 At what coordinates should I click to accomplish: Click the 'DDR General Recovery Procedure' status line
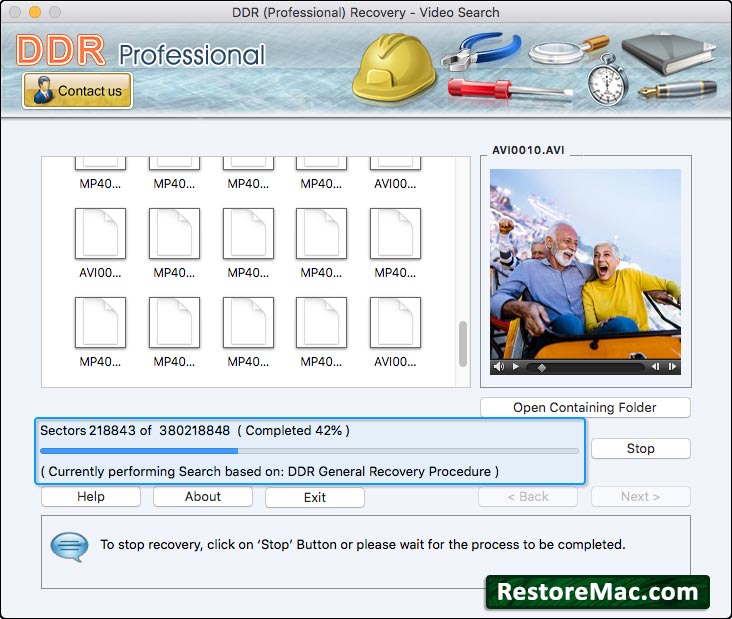[x=270, y=471]
